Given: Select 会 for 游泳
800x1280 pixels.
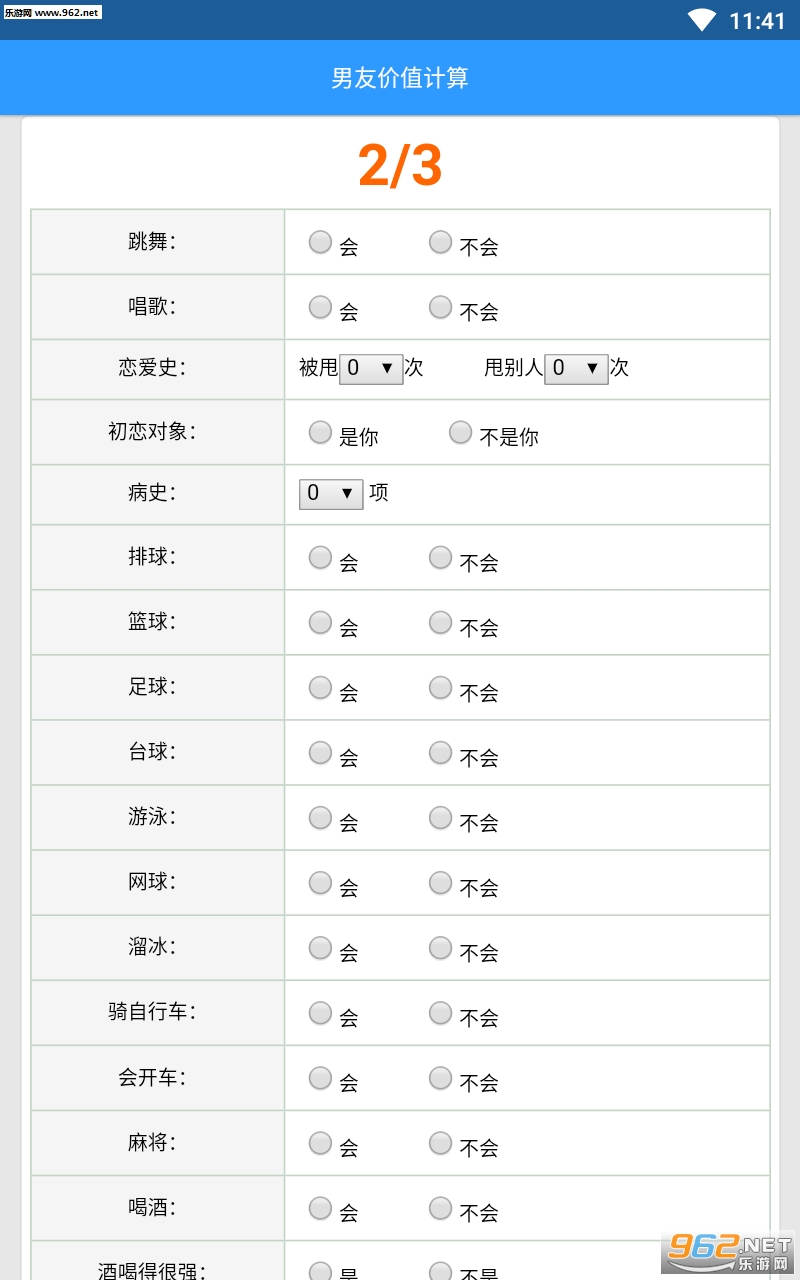Looking at the screenshot, I should (x=320, y=817).
